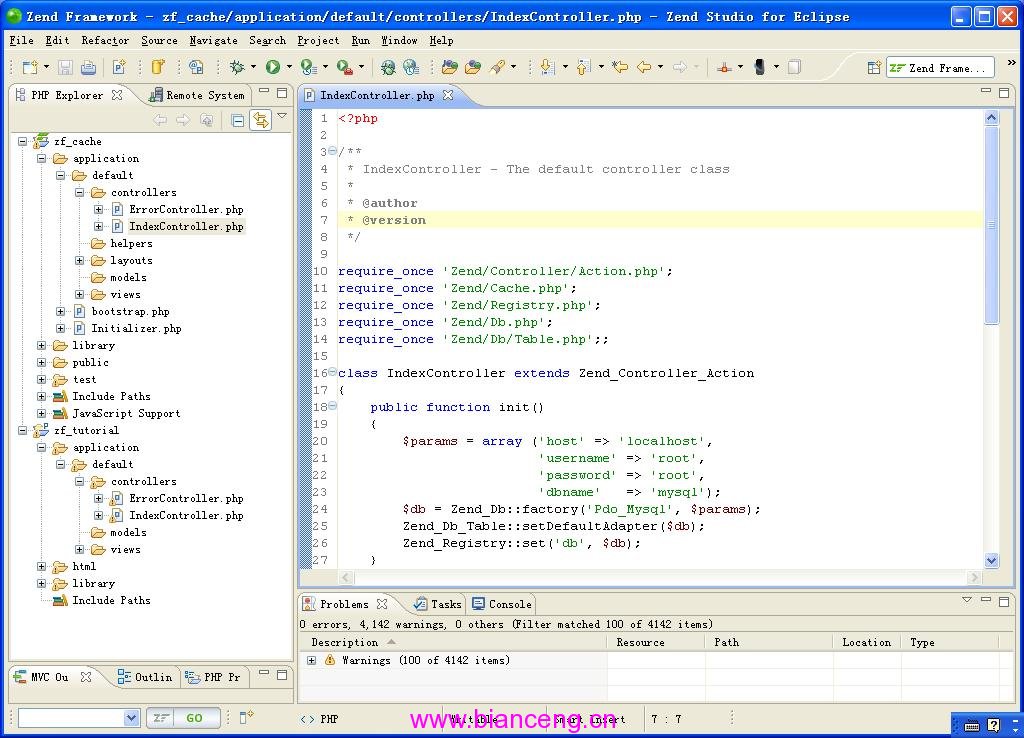Click the editor scroll up arrow

[991, 118]
